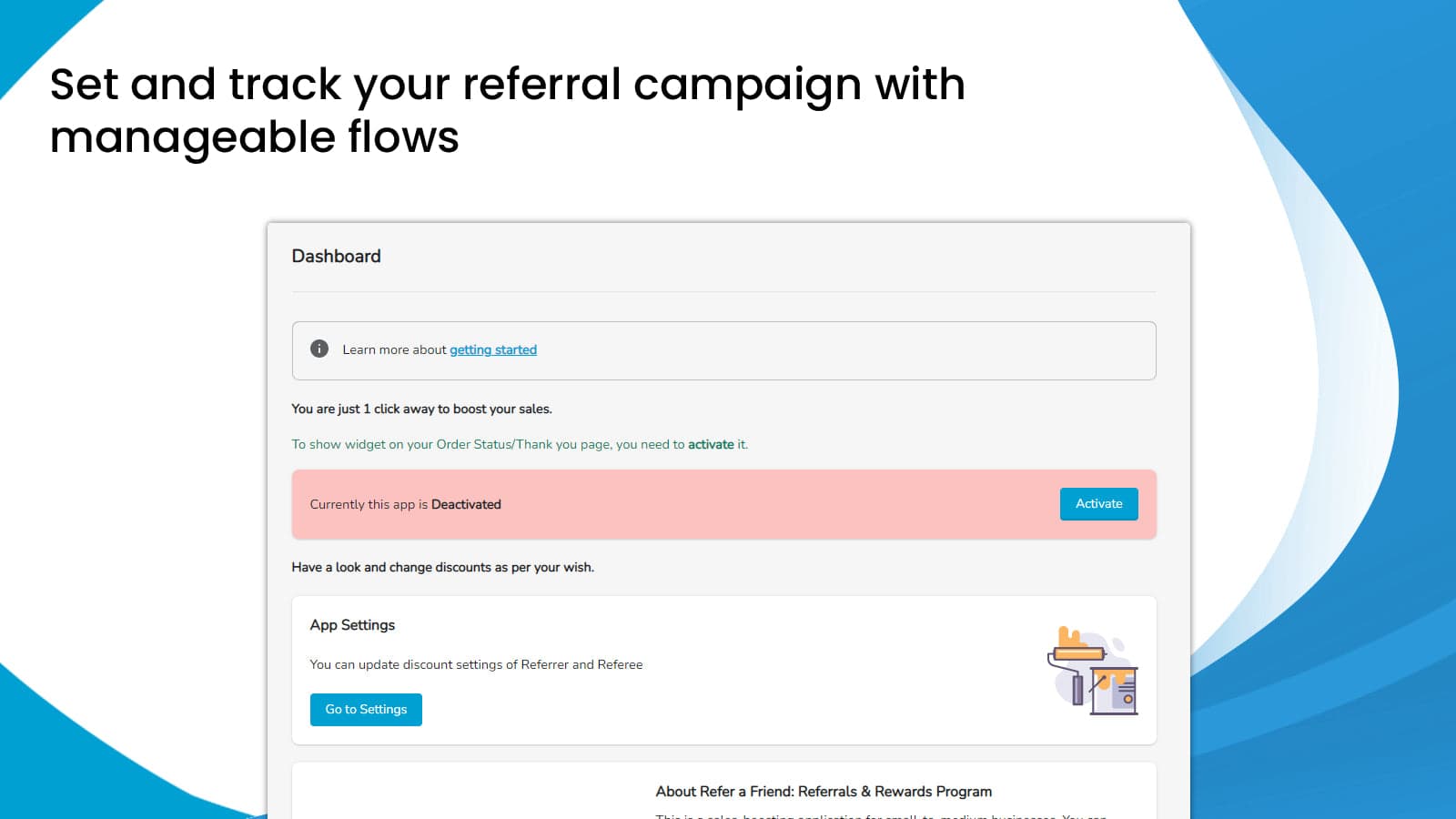Click the bold "Deactivated" status text
The image size is (1456, 819).
(466, 504)
